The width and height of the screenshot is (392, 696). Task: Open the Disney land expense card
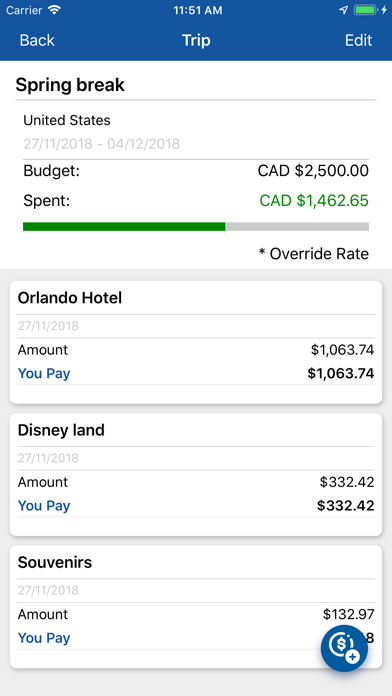pos(196,475)
